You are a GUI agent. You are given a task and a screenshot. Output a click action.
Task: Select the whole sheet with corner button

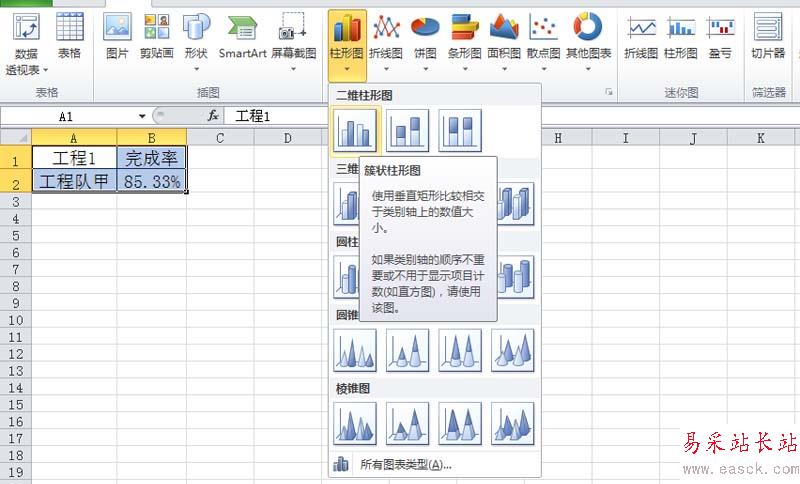[x=16, y=138]
